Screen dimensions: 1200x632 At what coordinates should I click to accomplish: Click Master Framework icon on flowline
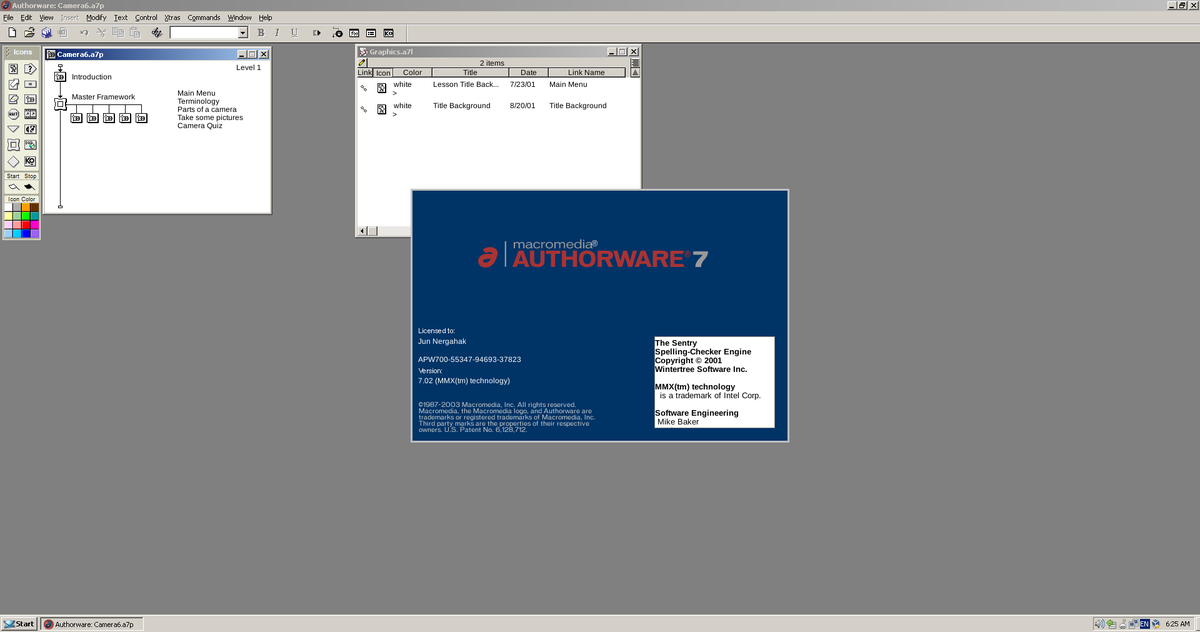(x=60, y=102)
